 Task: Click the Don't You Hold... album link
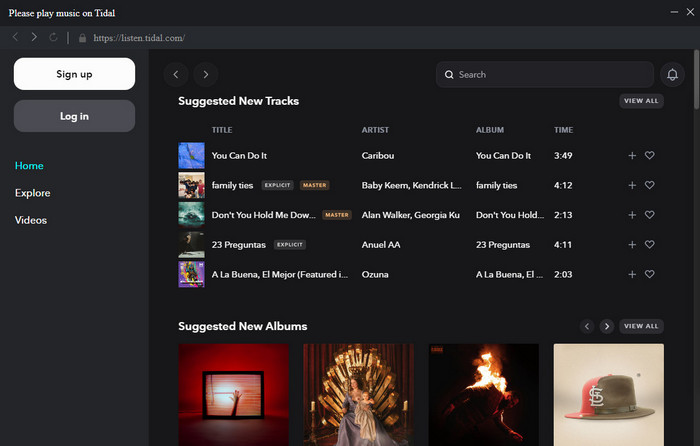(510, 215)
